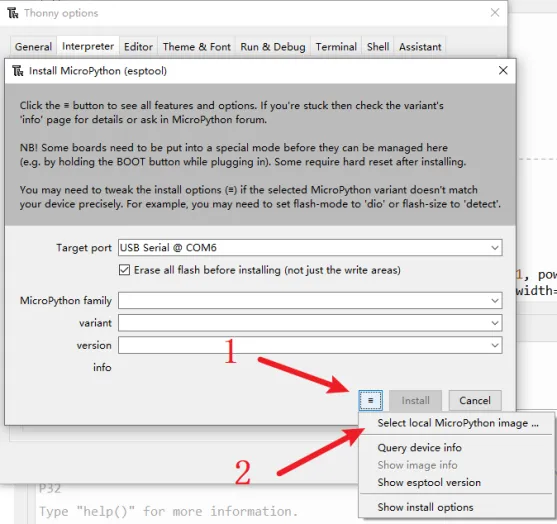Click the Install button
Image resolution: width=557 pixels, height=524 pixels.
[416, 400]
